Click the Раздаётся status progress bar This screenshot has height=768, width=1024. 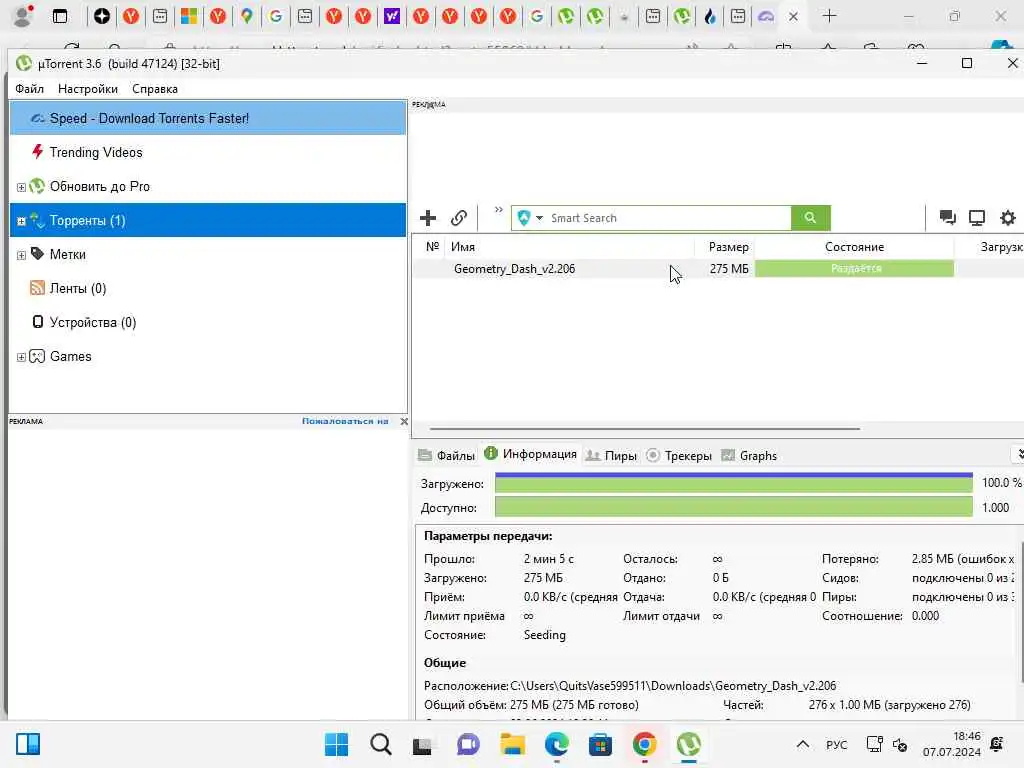[854, 268]
